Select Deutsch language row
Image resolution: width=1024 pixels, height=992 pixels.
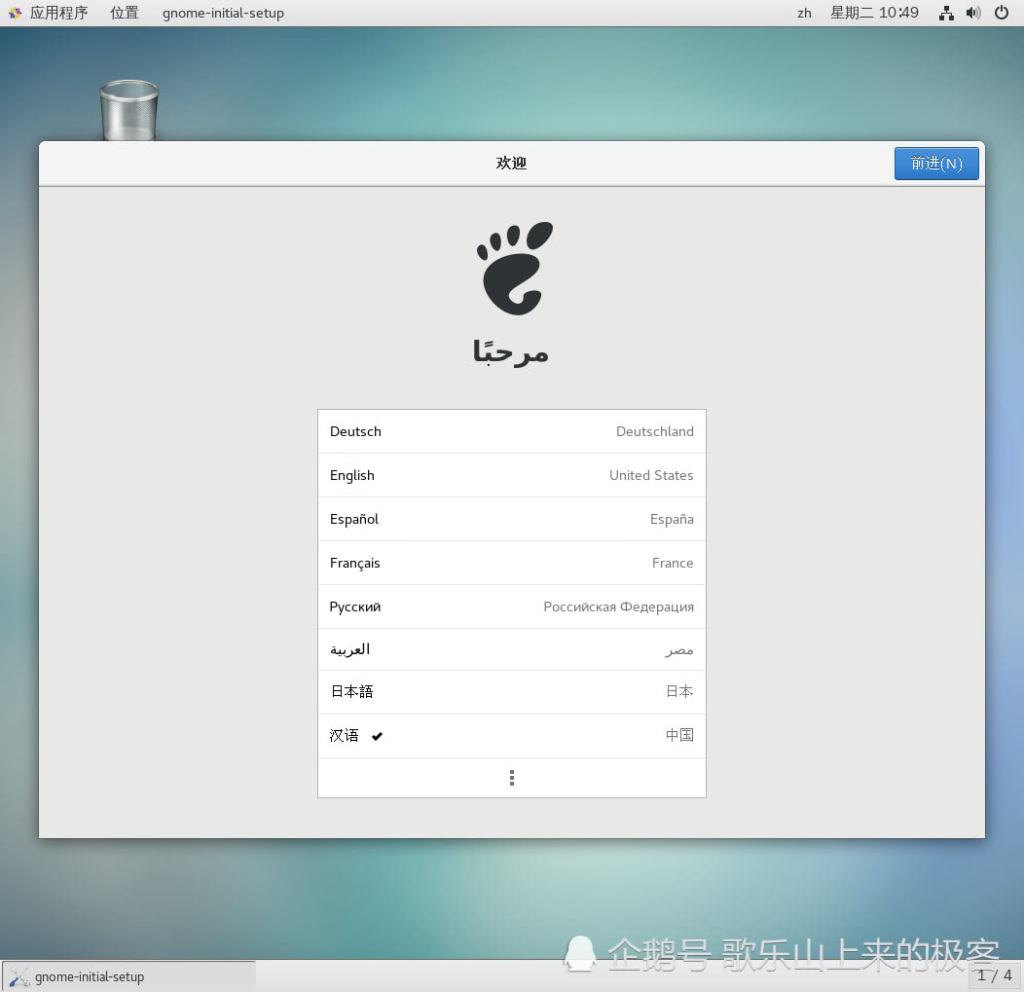tap(511, 431)
